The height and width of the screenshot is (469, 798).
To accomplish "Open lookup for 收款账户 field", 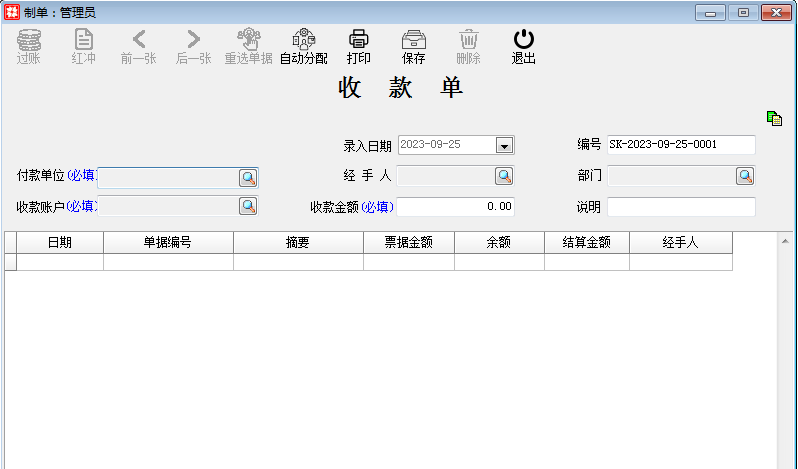I will coord(247,206).
